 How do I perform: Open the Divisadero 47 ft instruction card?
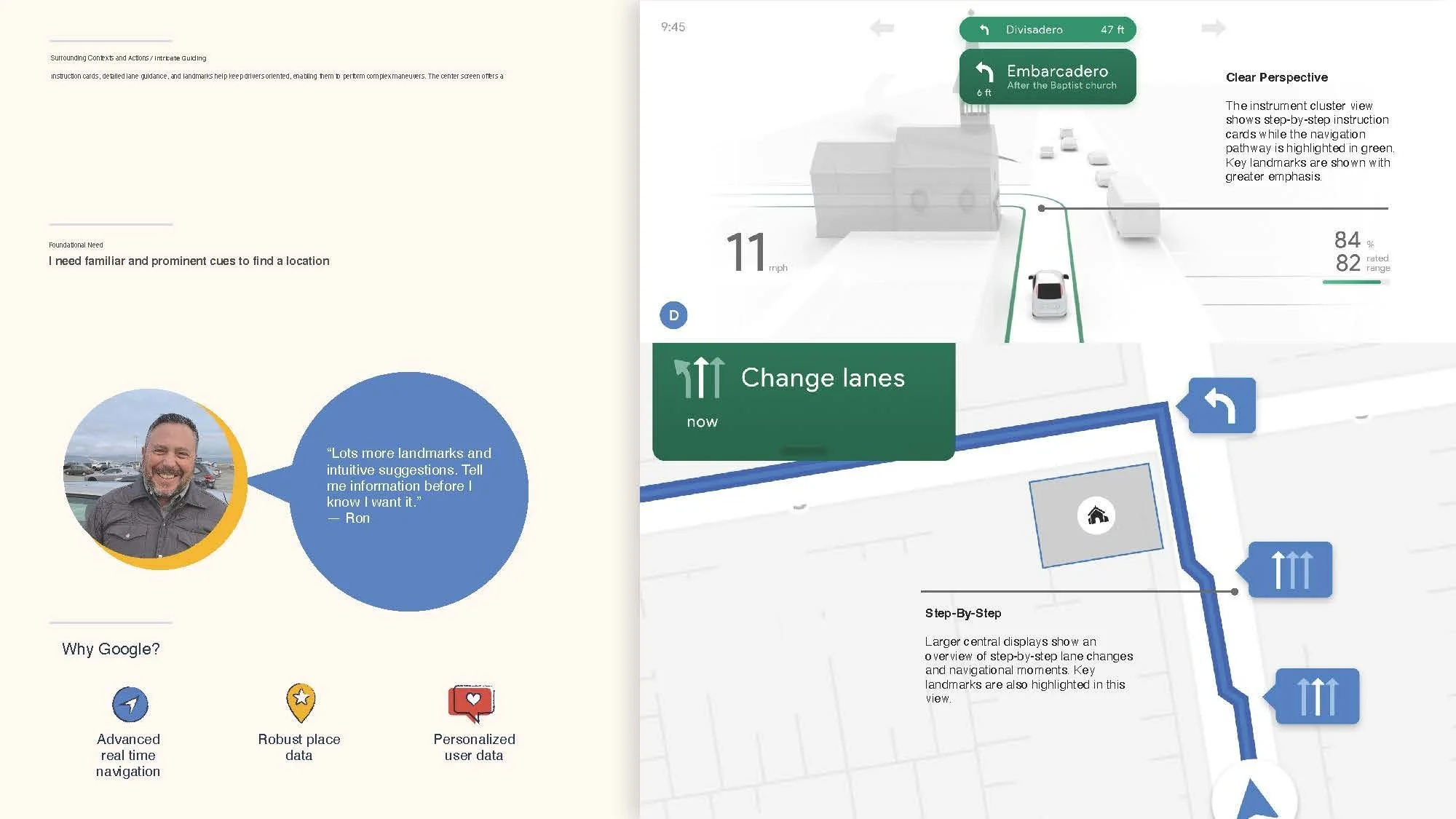1047,30
